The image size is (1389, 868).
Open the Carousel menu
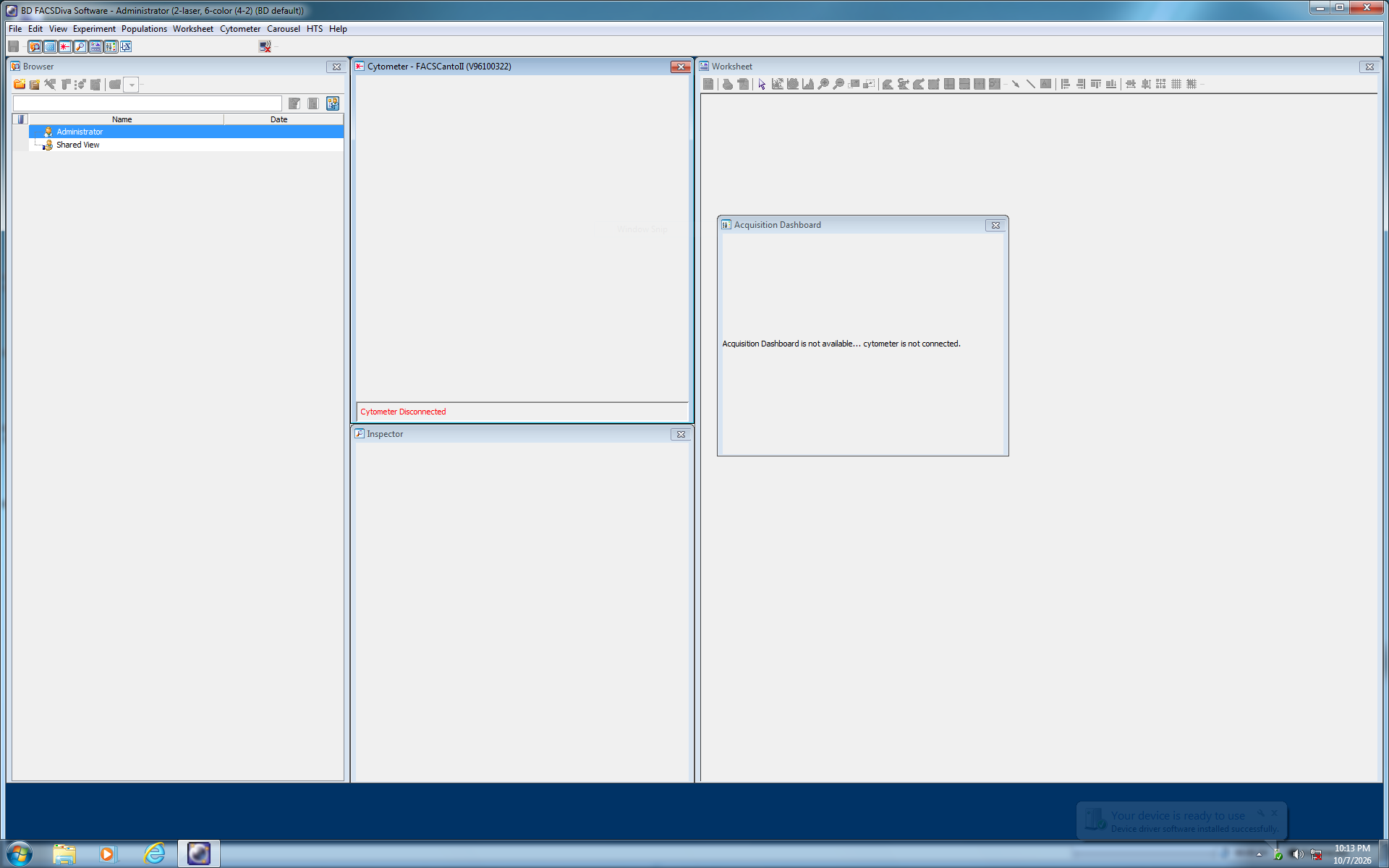[284, 29]
